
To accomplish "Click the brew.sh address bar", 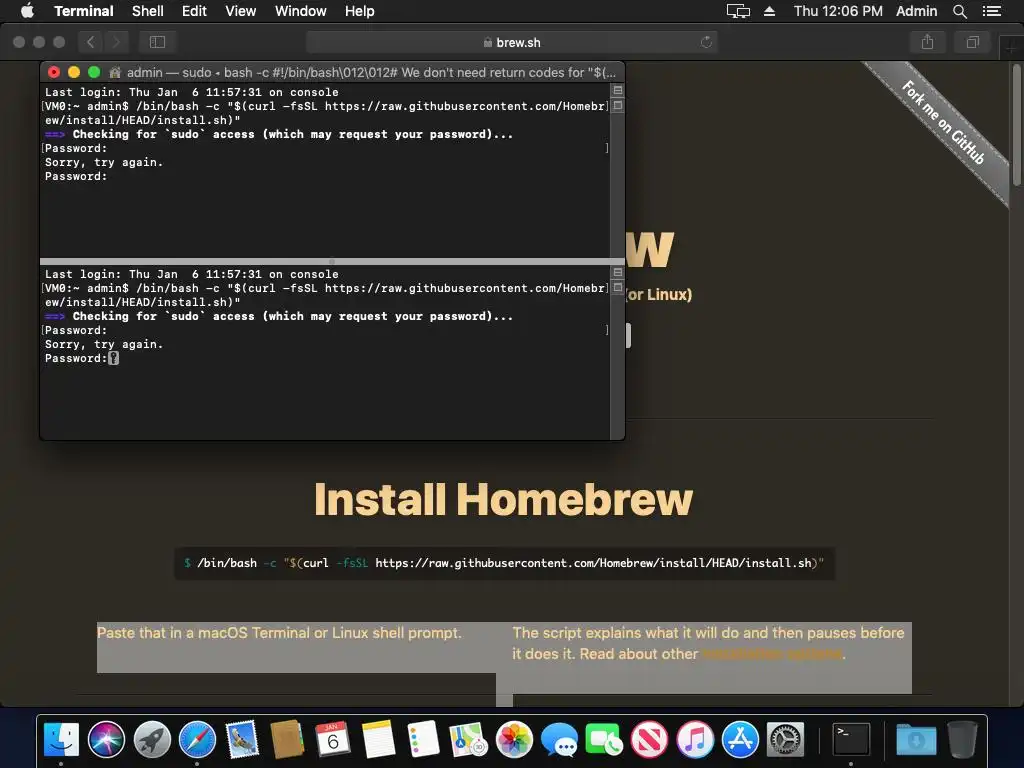I will tap(511, 42).
